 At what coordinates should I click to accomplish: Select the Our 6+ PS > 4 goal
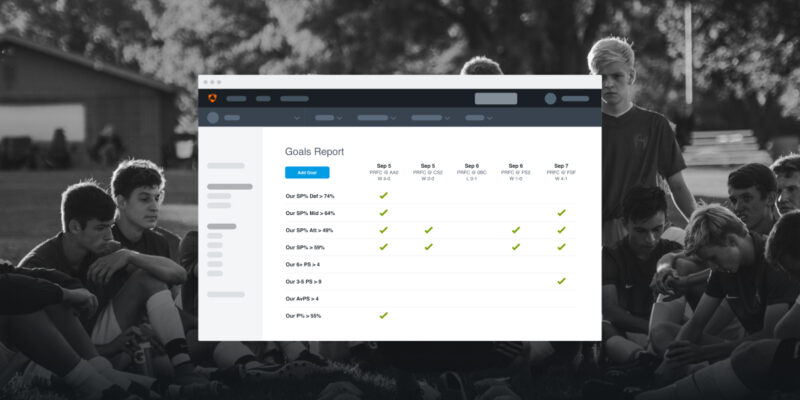(x=302, y=264)
